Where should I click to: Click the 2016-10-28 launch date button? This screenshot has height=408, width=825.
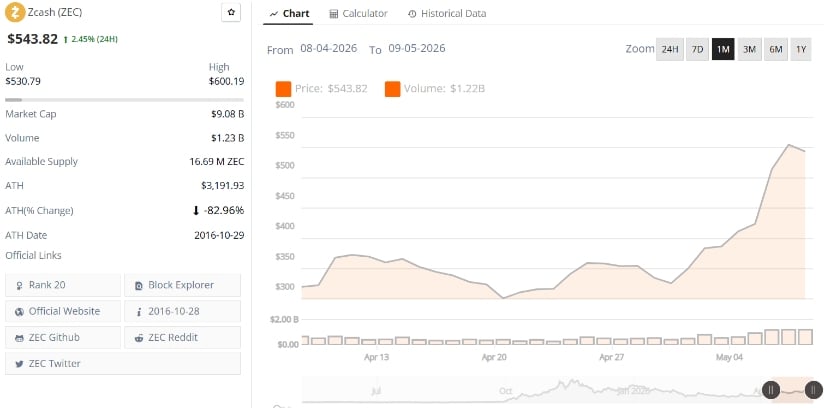(183, 311)
